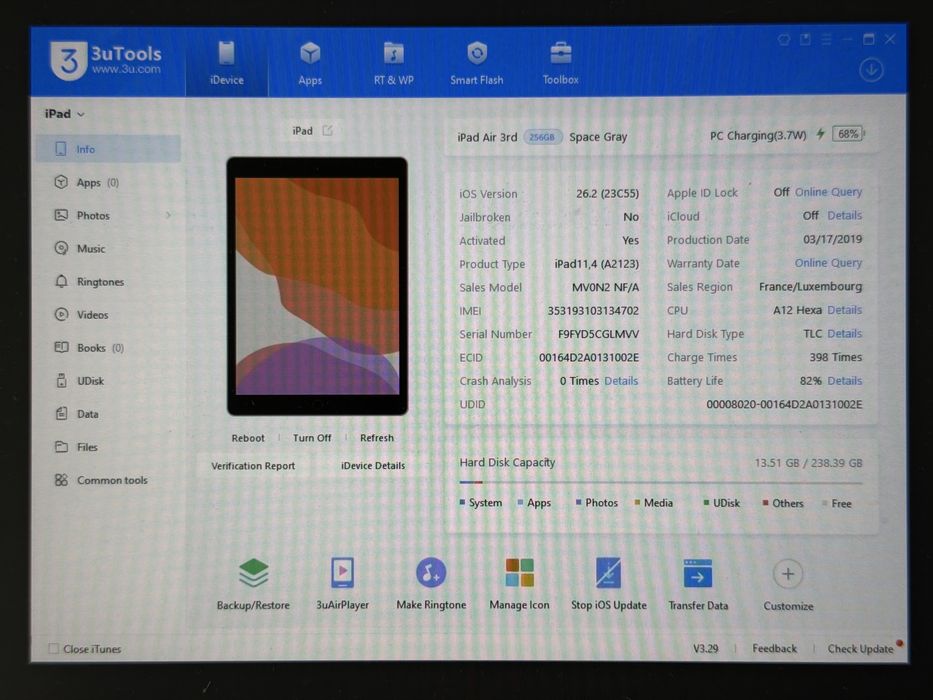Open iCloud Details link
Image resolution: width=933 pixels, height=700 pixels.
click(844, 215)
